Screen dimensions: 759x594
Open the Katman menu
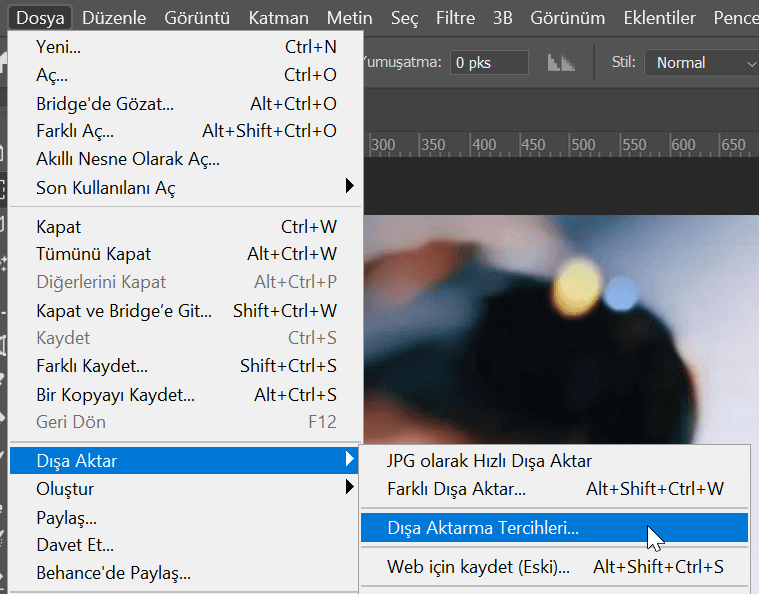tap(278, 18)
